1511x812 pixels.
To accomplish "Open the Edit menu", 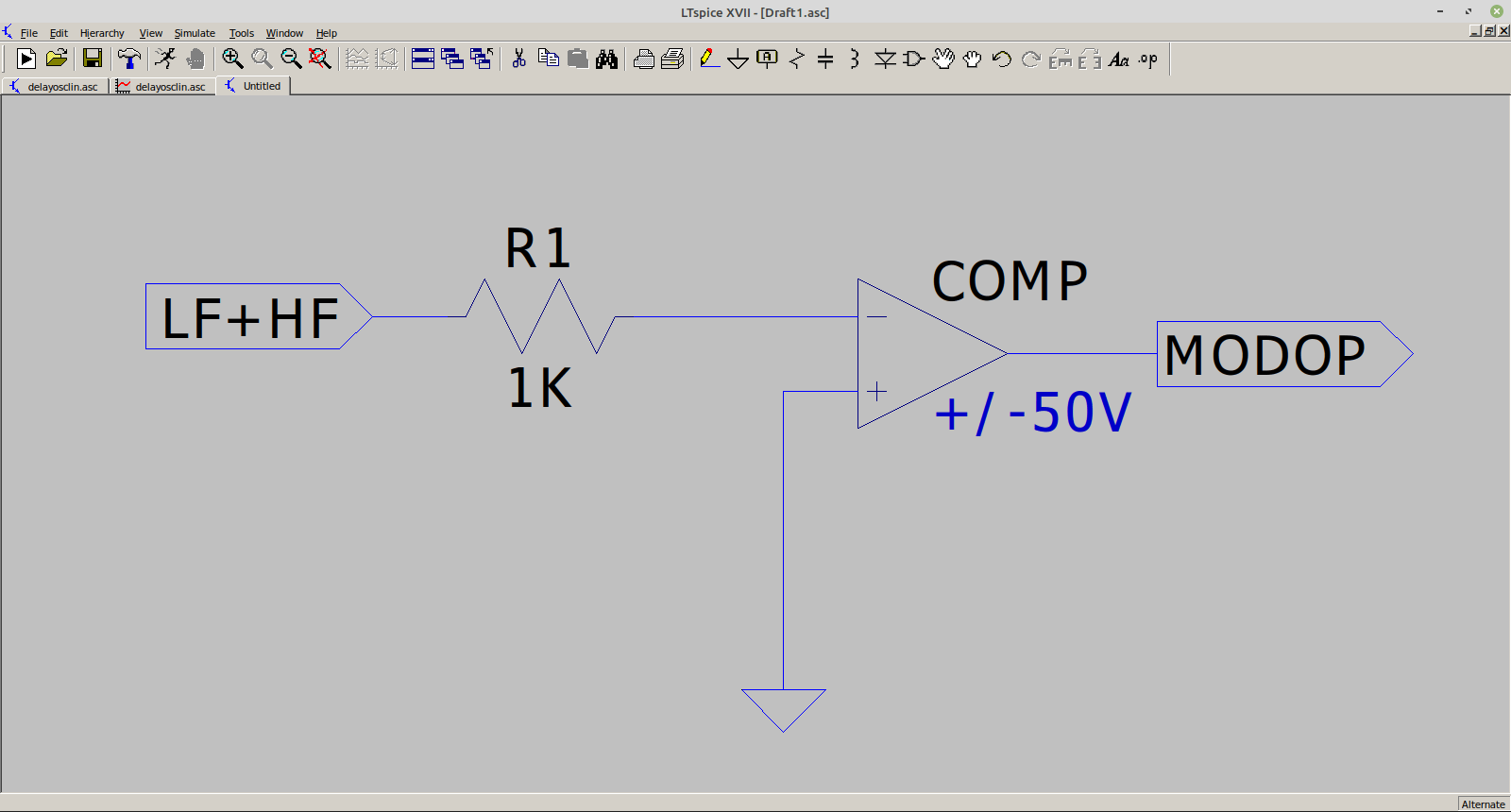I will point(59,33).
